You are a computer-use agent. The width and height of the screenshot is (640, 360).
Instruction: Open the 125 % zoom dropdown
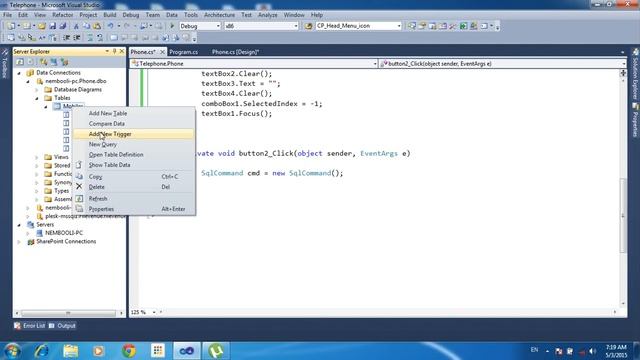click(154, 312)
